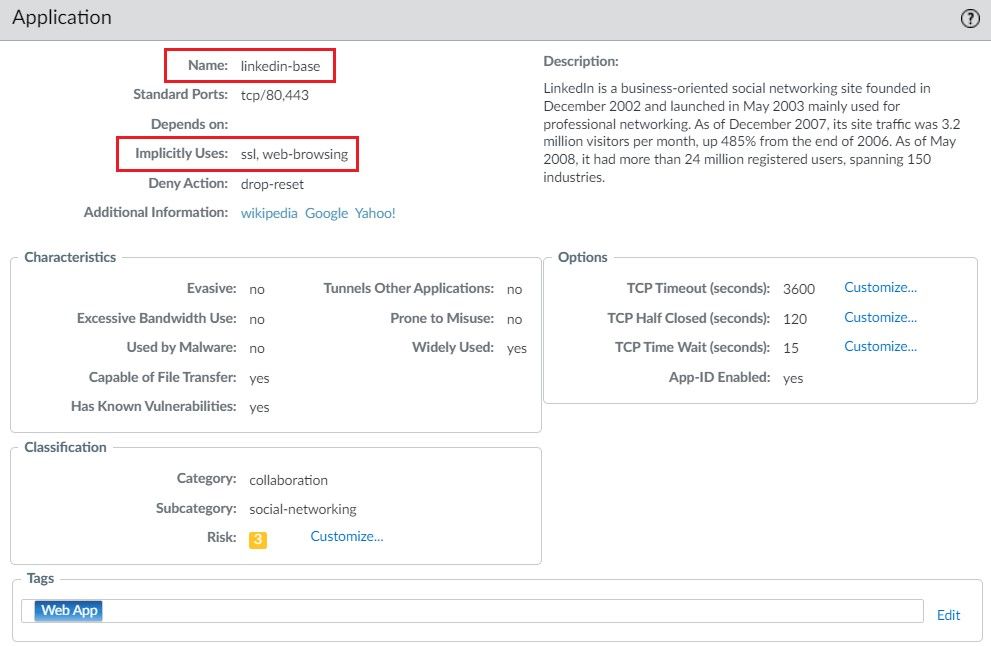Click the Application window title
The height and width of the screenshot is (646, 991).
(62, 17)
